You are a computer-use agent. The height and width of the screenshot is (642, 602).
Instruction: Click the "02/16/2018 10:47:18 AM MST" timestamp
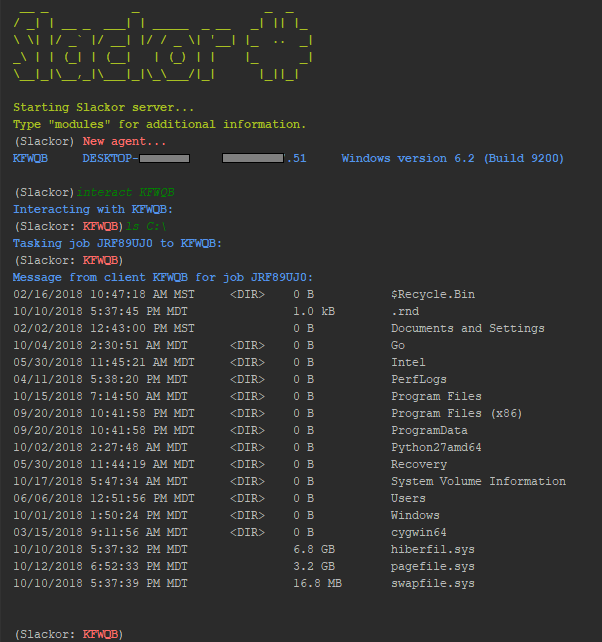pyautogui.click(x=104, y=294)
